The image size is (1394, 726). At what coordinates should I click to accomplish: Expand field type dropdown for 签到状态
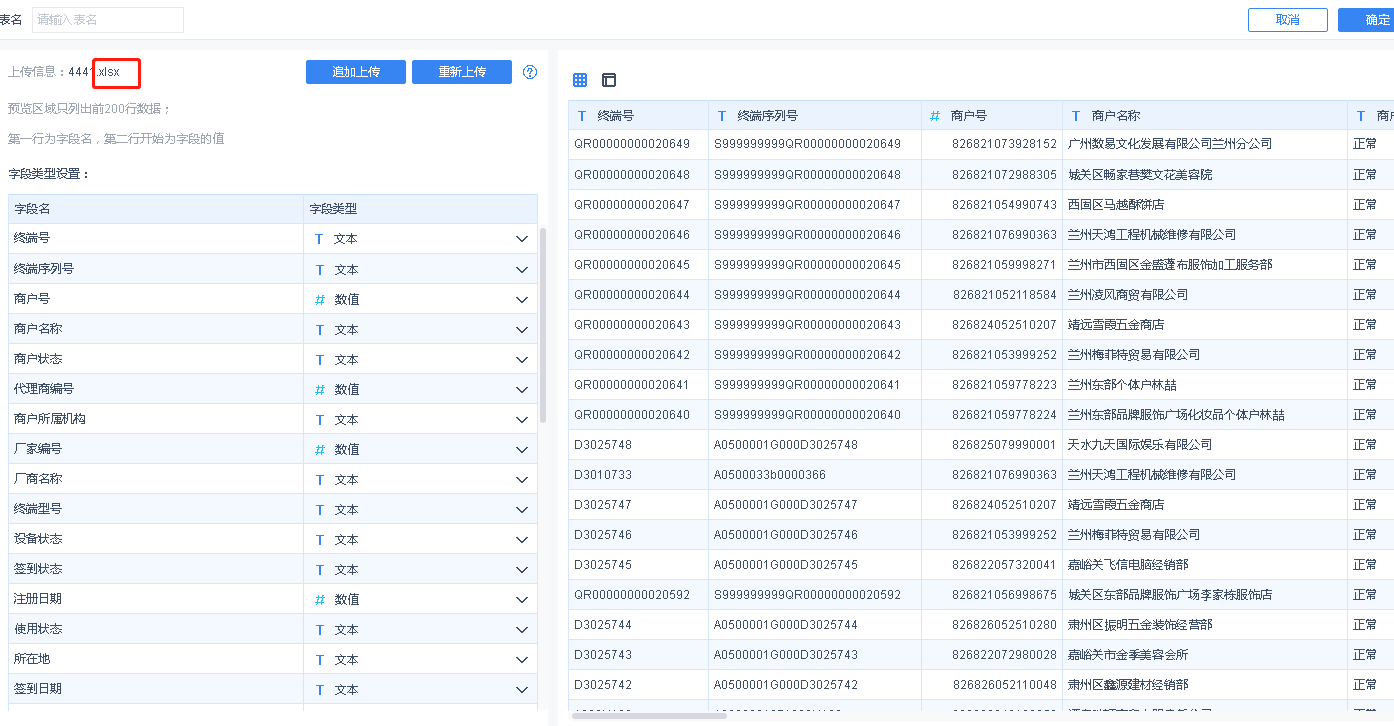point(521,569)
